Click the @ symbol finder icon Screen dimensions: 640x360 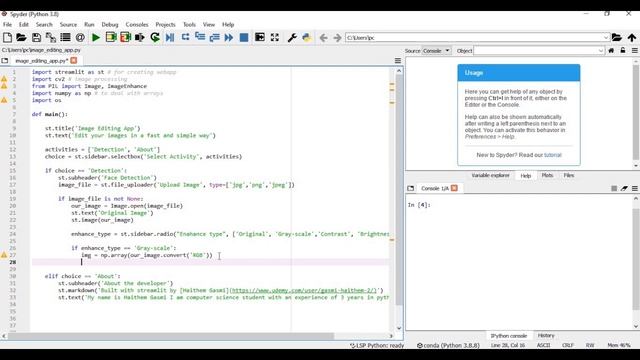pyautogui.click(x=80, y=38)
